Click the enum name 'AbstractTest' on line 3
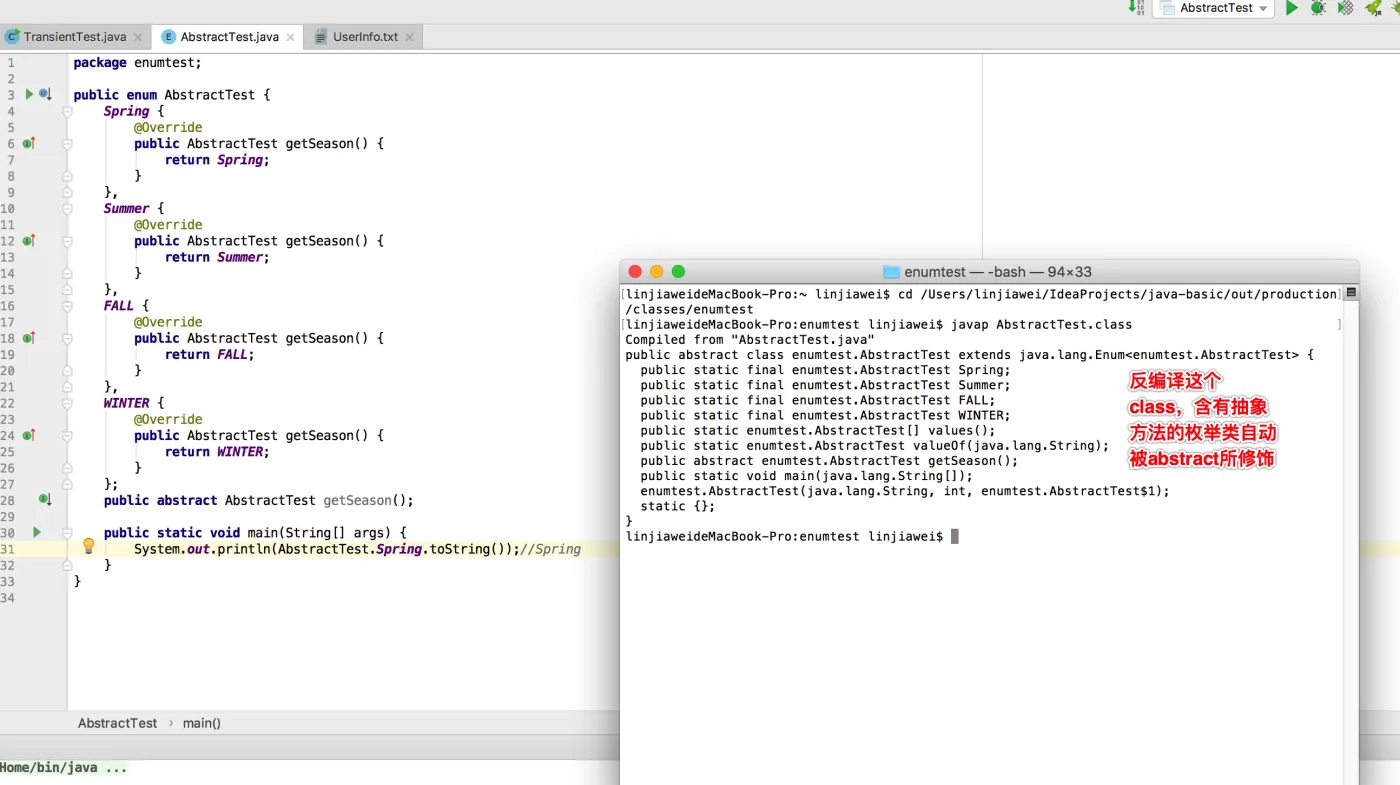 click(210, 95)
